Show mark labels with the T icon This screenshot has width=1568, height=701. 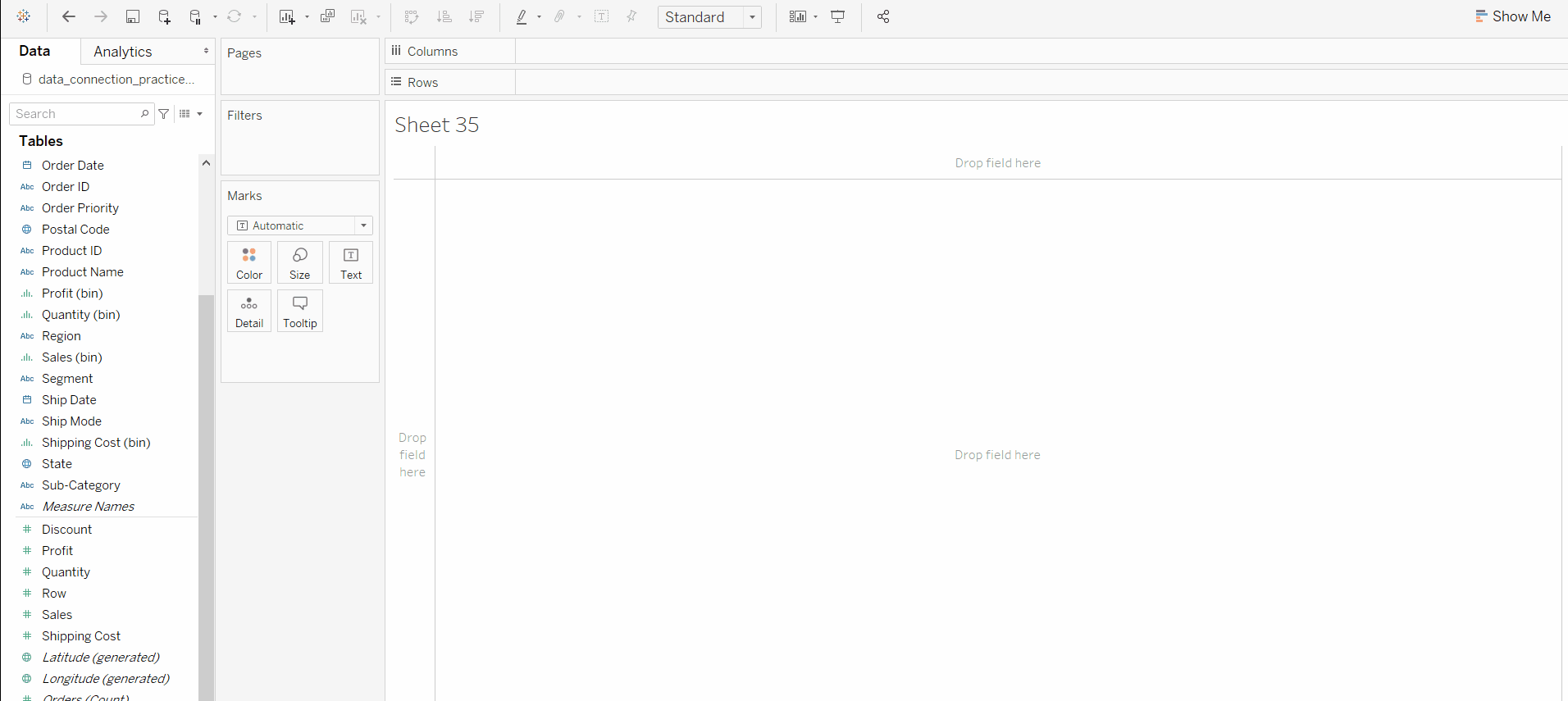[x=602, y=16]
